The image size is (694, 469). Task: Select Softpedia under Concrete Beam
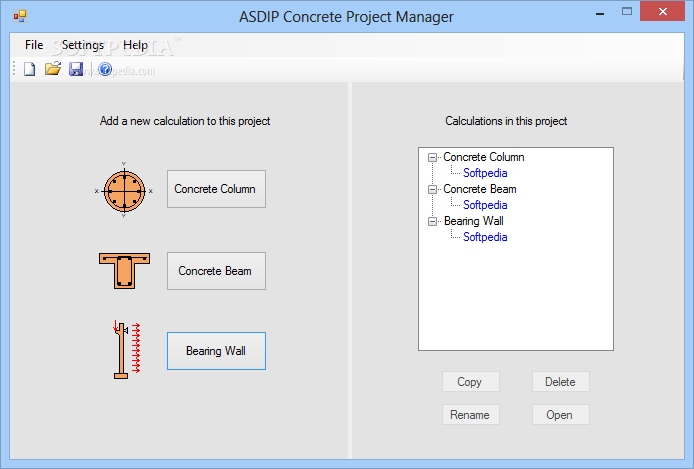click(x=485, y=205)
